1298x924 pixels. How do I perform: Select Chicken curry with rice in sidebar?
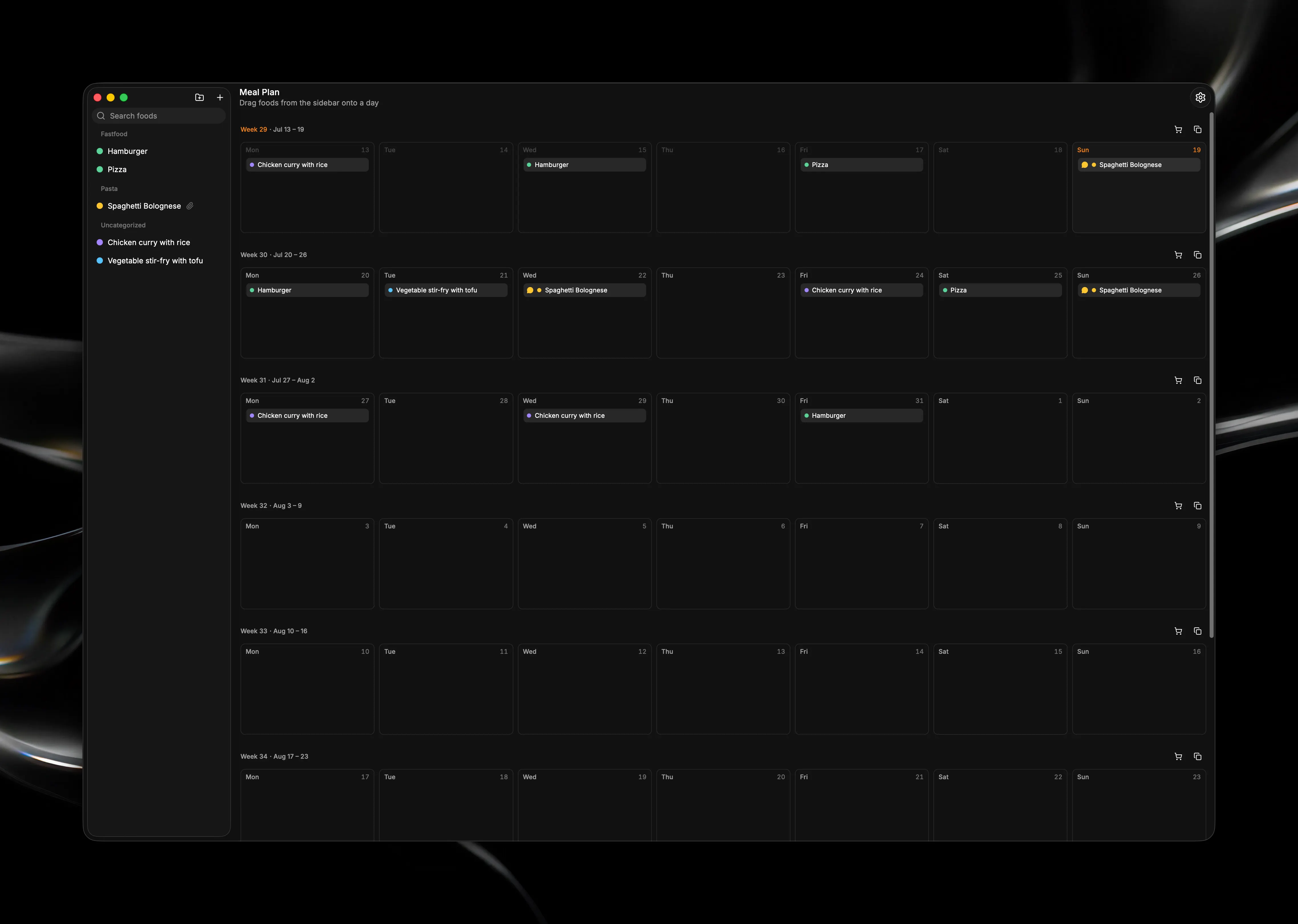(x=159, y=242)
